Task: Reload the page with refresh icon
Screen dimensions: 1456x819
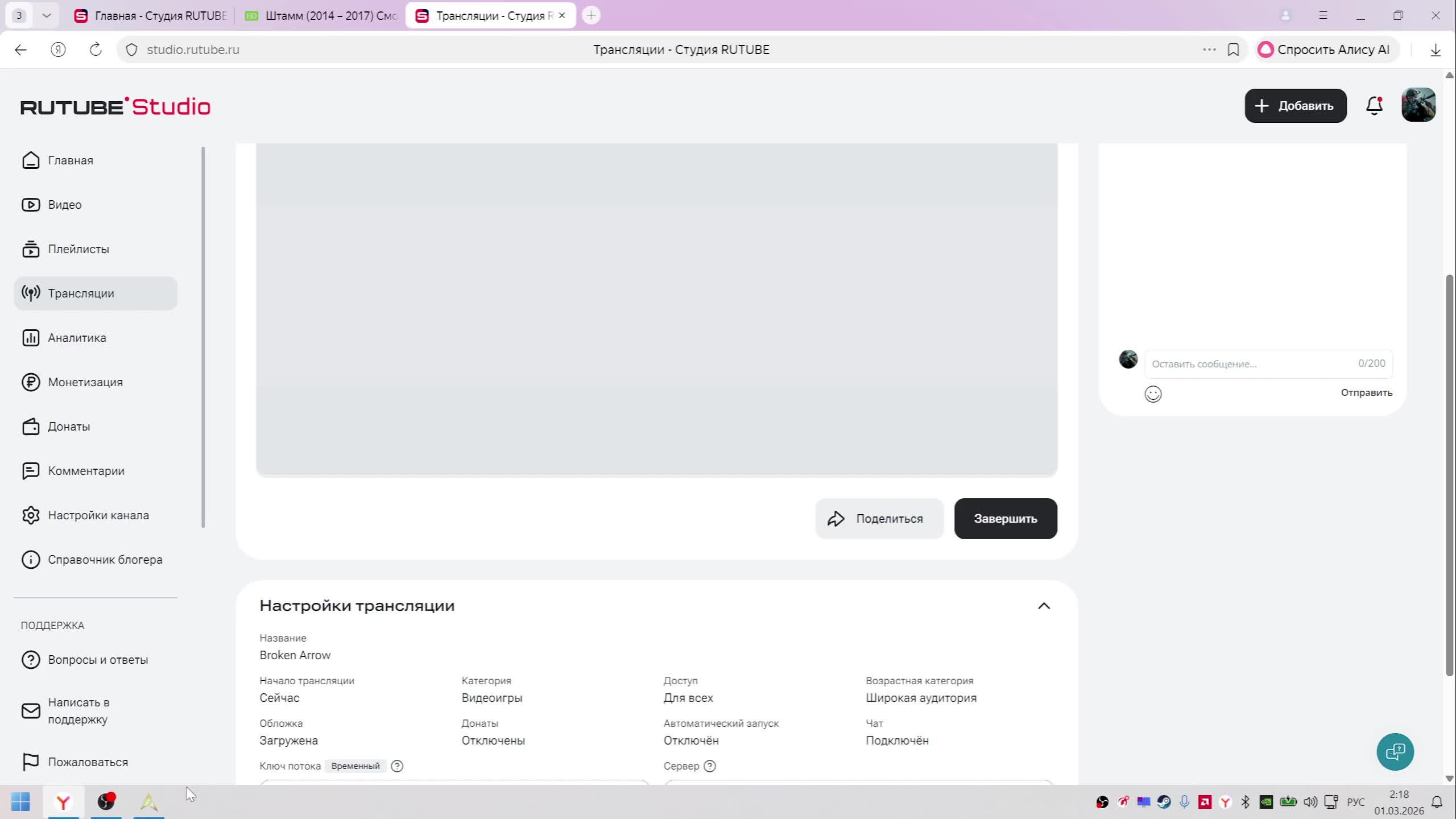Action: coord(96,49)
